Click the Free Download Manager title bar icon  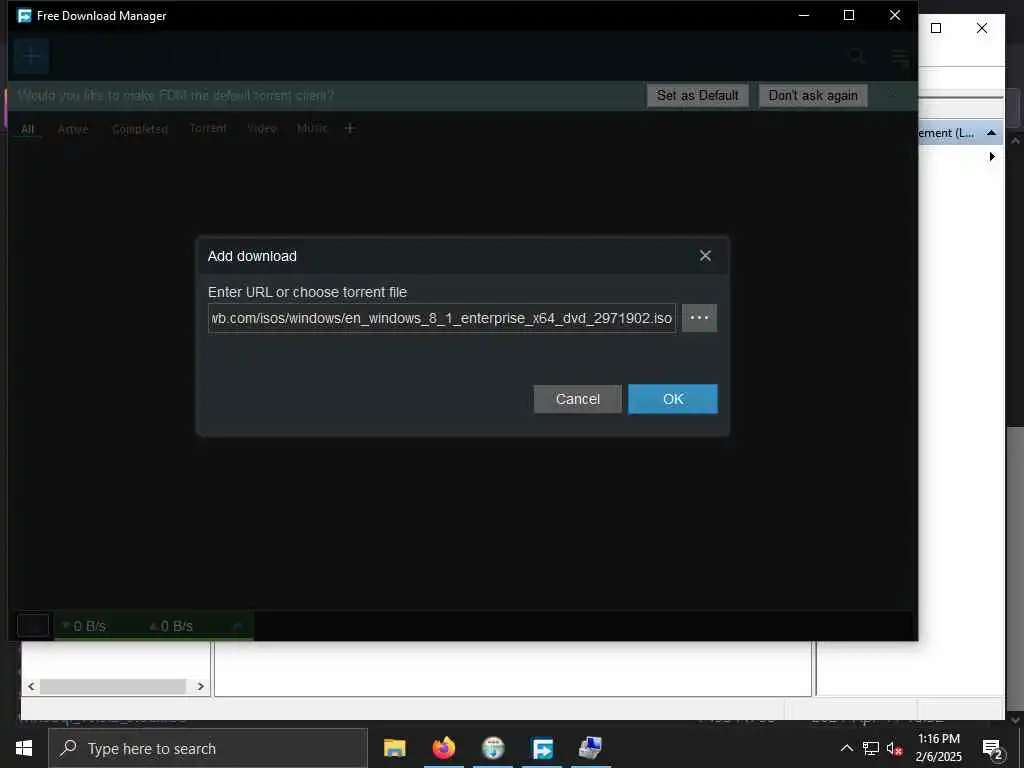(x=24, y=16)
